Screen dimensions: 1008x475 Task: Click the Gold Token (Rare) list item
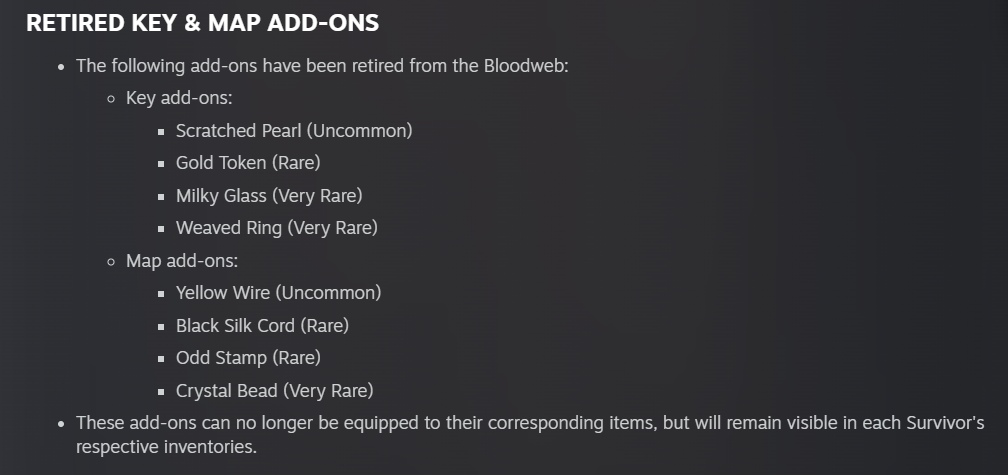248,163
